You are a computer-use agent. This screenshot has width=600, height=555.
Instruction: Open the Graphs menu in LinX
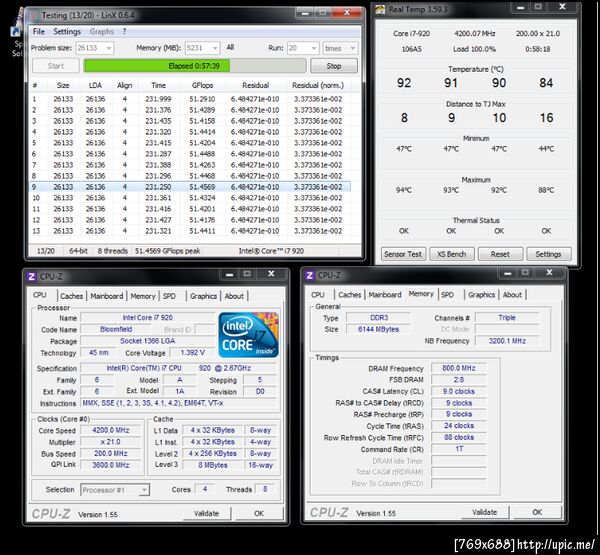point(101,32)
